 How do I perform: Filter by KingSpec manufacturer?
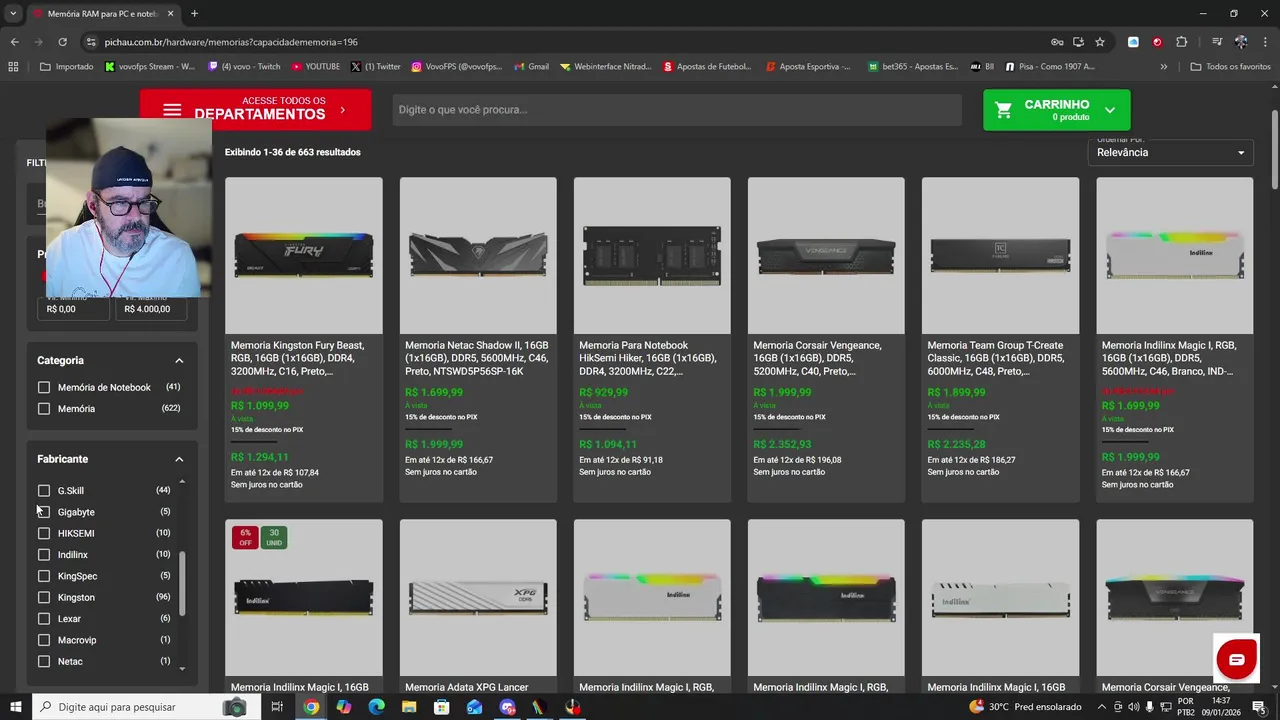[x=44, y=576]
